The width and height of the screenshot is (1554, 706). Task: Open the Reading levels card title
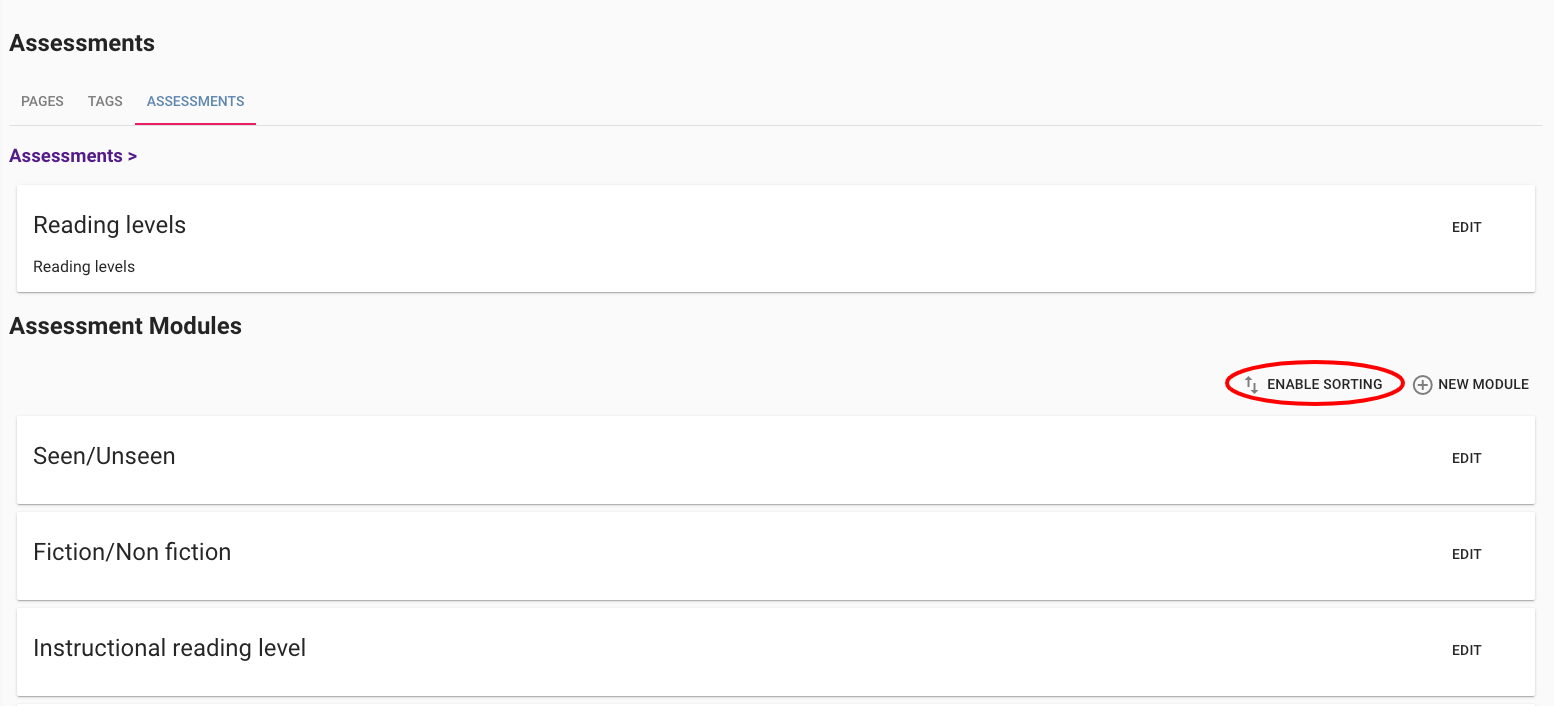pos(109,225)
